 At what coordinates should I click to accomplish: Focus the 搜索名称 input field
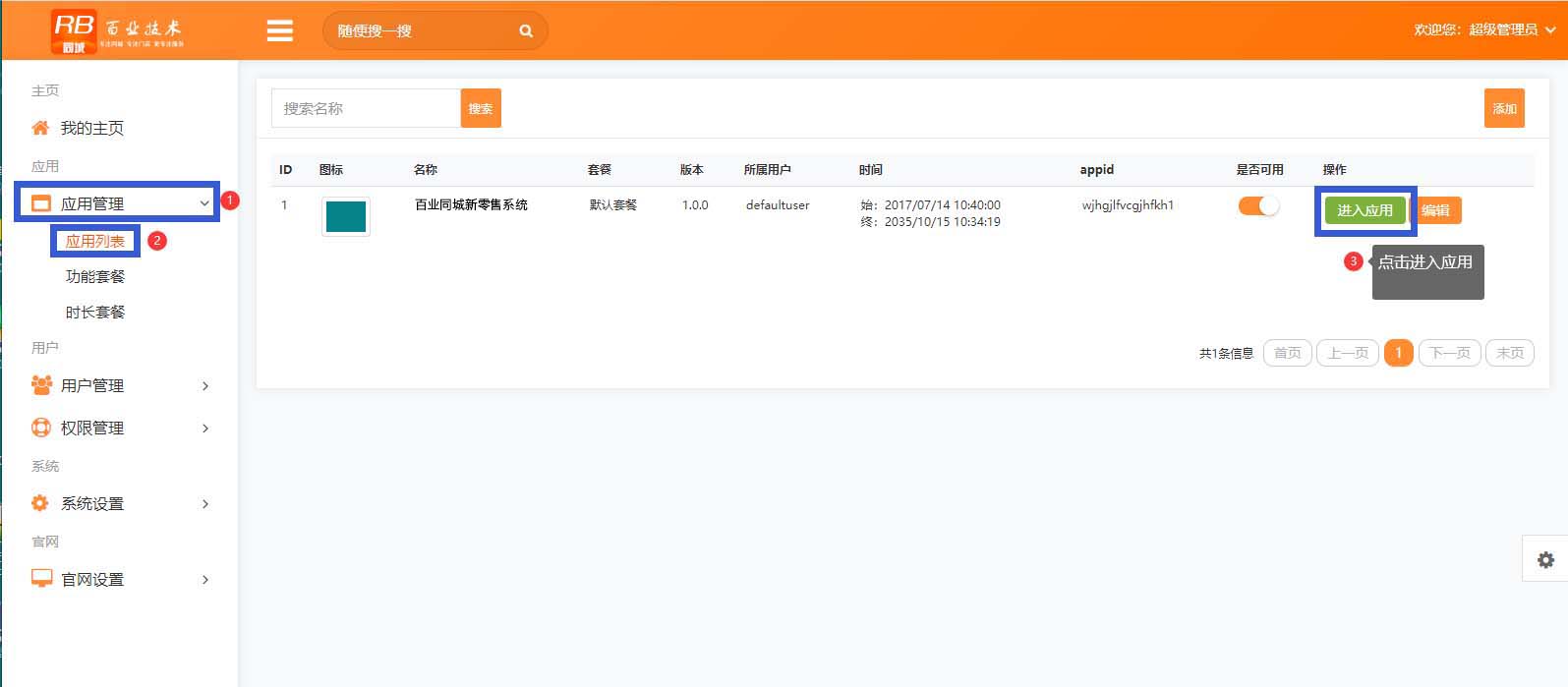[366, 108]
